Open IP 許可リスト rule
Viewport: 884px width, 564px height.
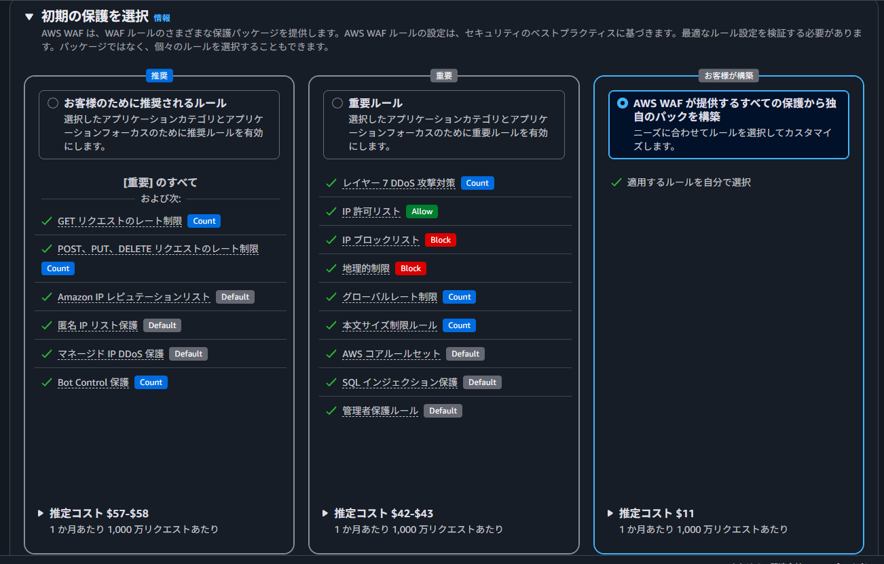[371, 212]
